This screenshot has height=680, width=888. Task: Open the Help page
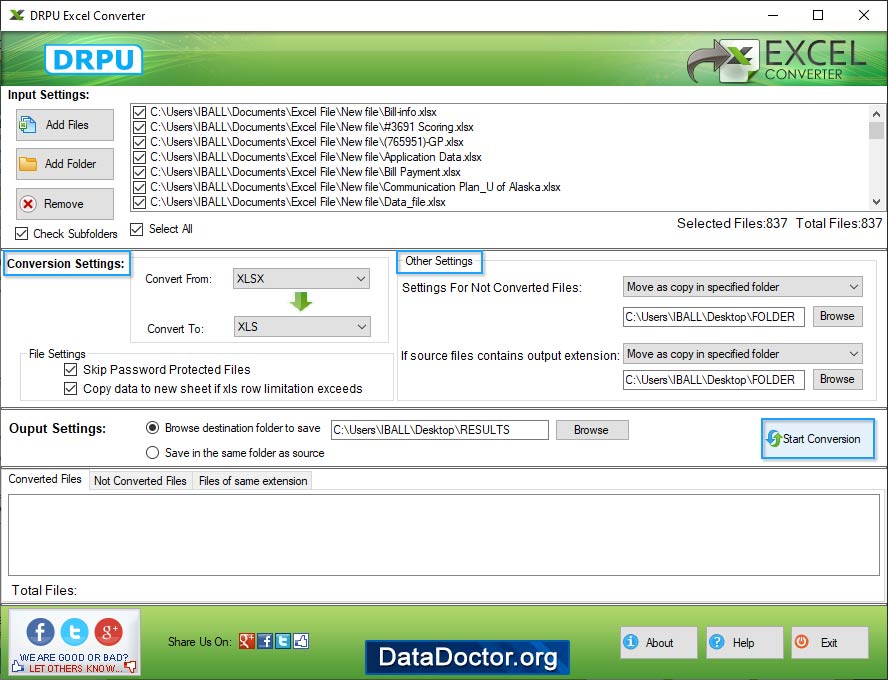tap(745, 643)
